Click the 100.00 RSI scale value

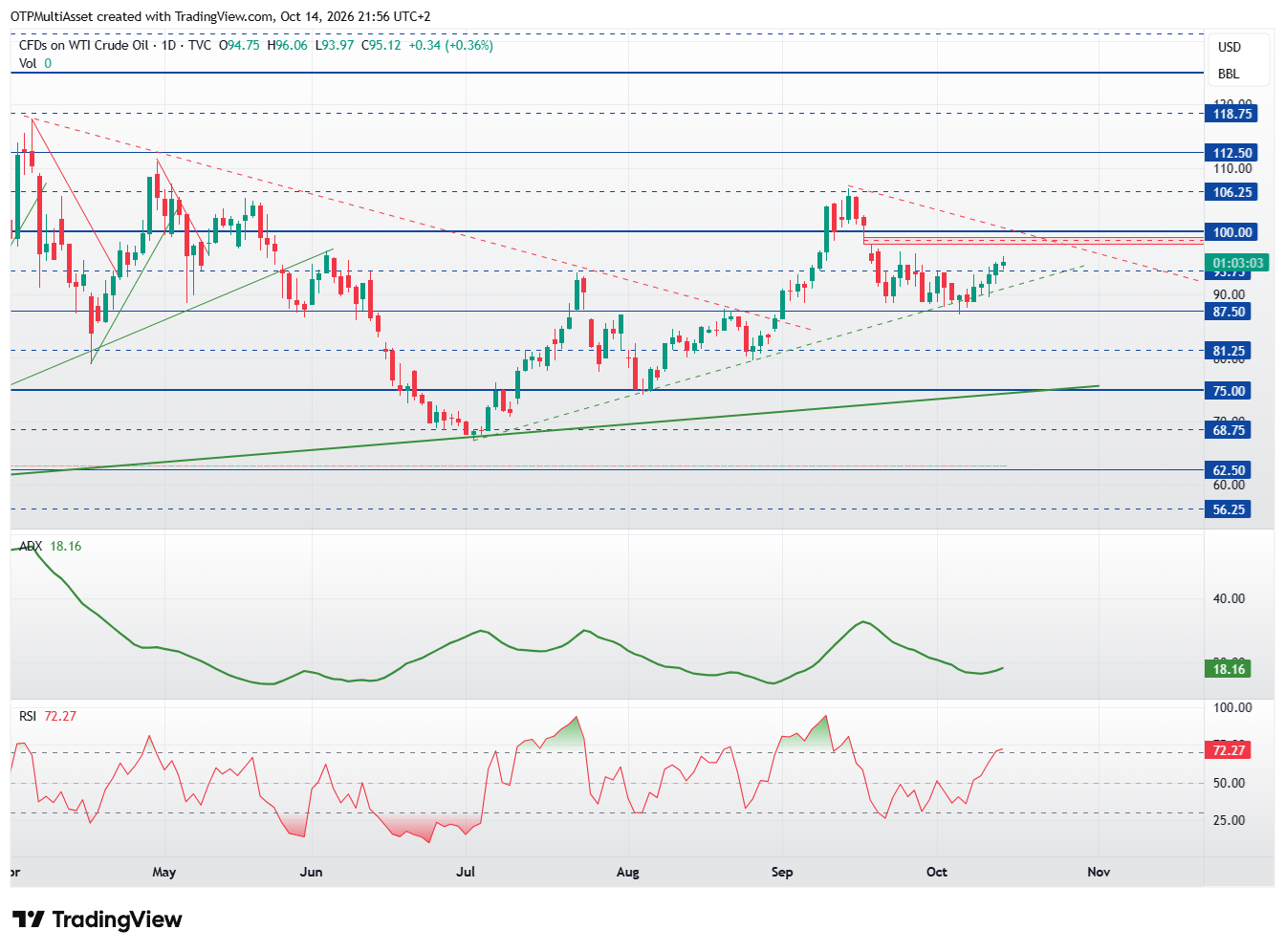click(1231, 707)
